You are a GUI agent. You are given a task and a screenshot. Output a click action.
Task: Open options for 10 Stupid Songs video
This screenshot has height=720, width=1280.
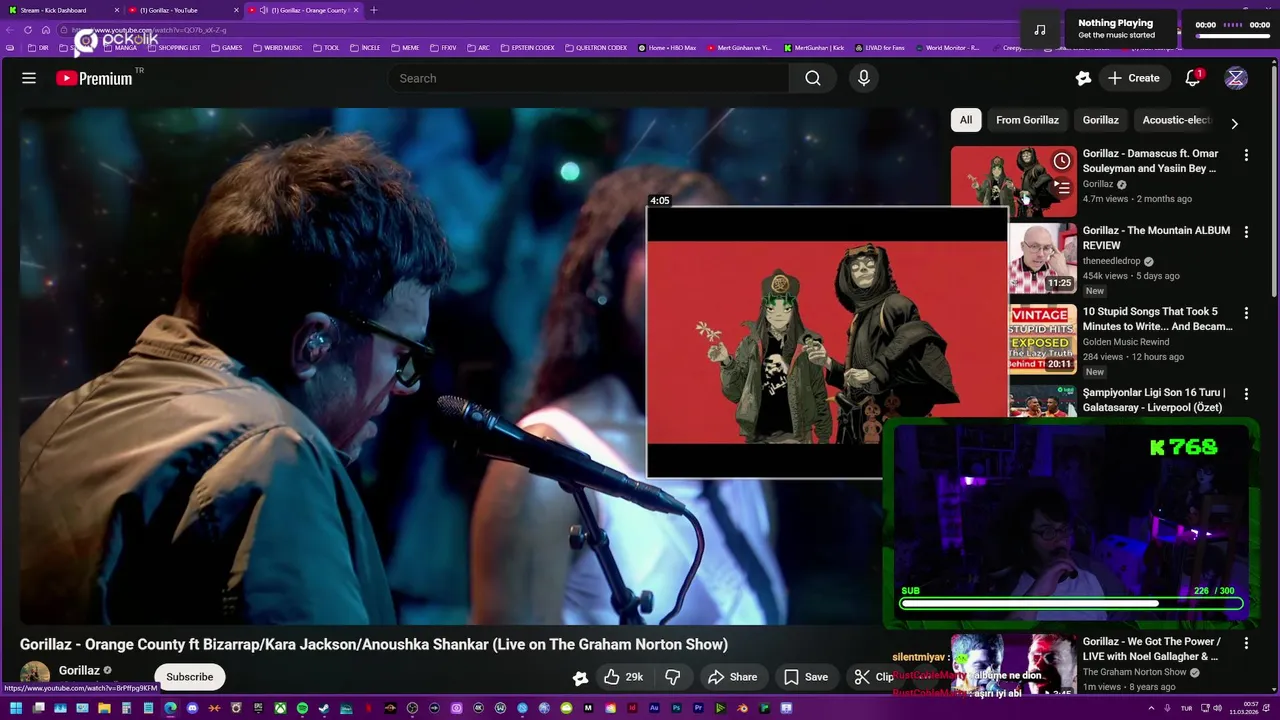1246,313
